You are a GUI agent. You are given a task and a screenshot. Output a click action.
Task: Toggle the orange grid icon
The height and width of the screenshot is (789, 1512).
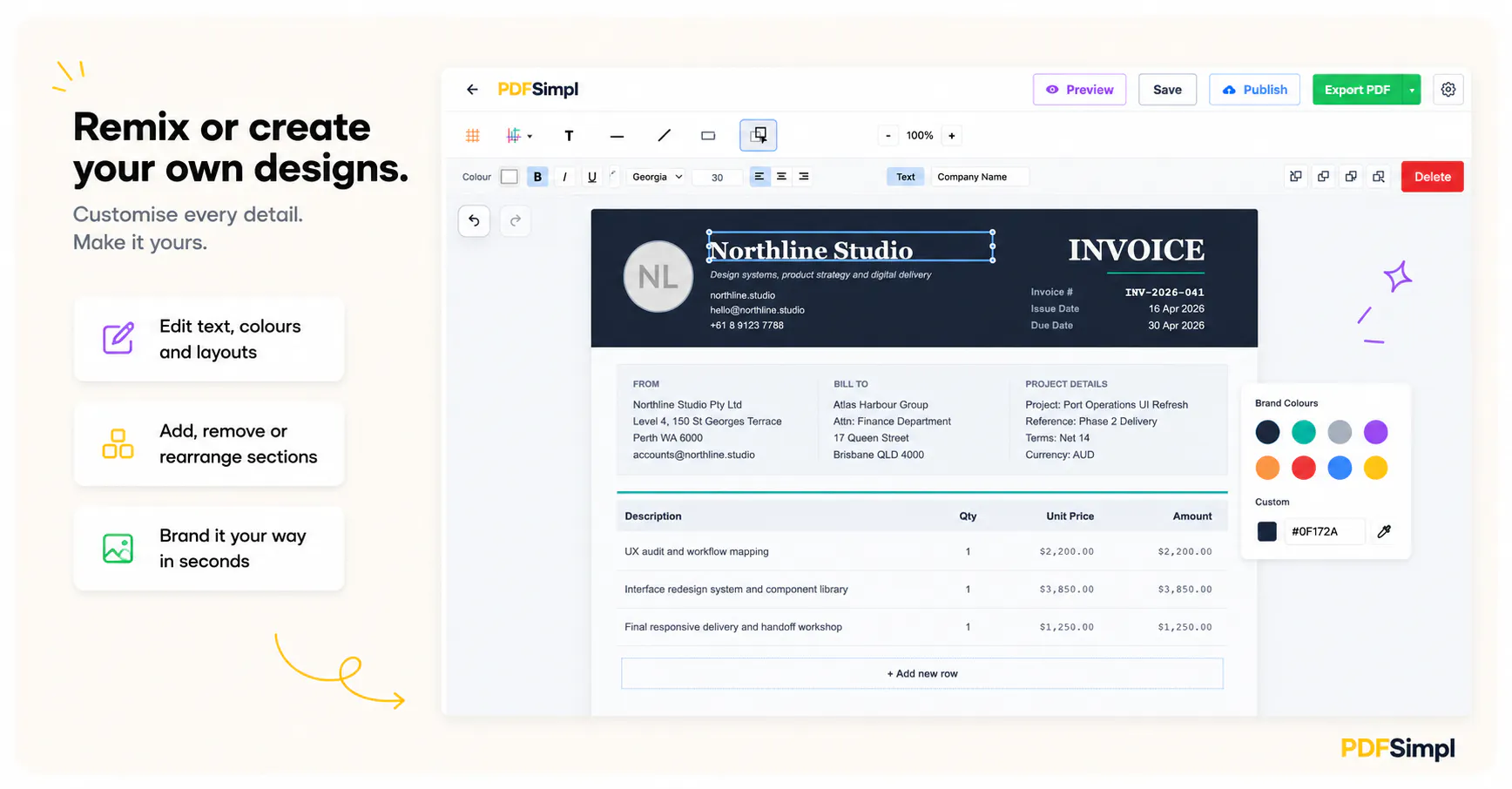point(473,136)
